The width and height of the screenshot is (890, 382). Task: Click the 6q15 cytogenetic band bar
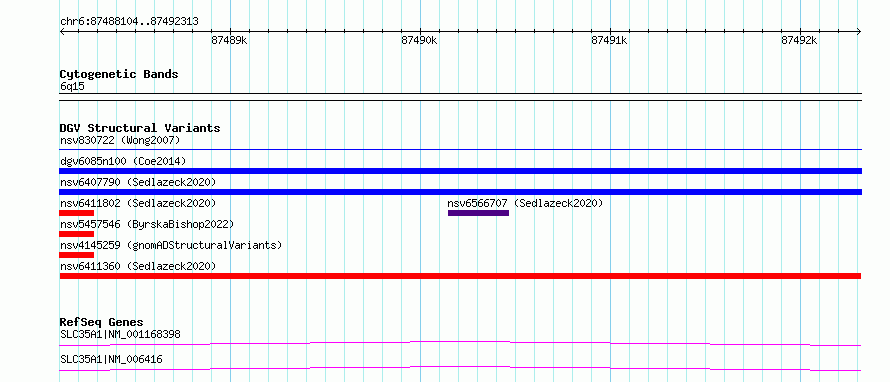click(x=460, y=96)
